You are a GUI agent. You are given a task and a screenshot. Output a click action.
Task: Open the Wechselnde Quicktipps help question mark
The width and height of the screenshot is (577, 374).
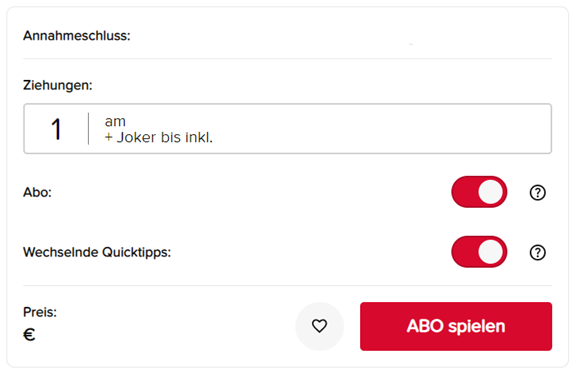(537, 252)
